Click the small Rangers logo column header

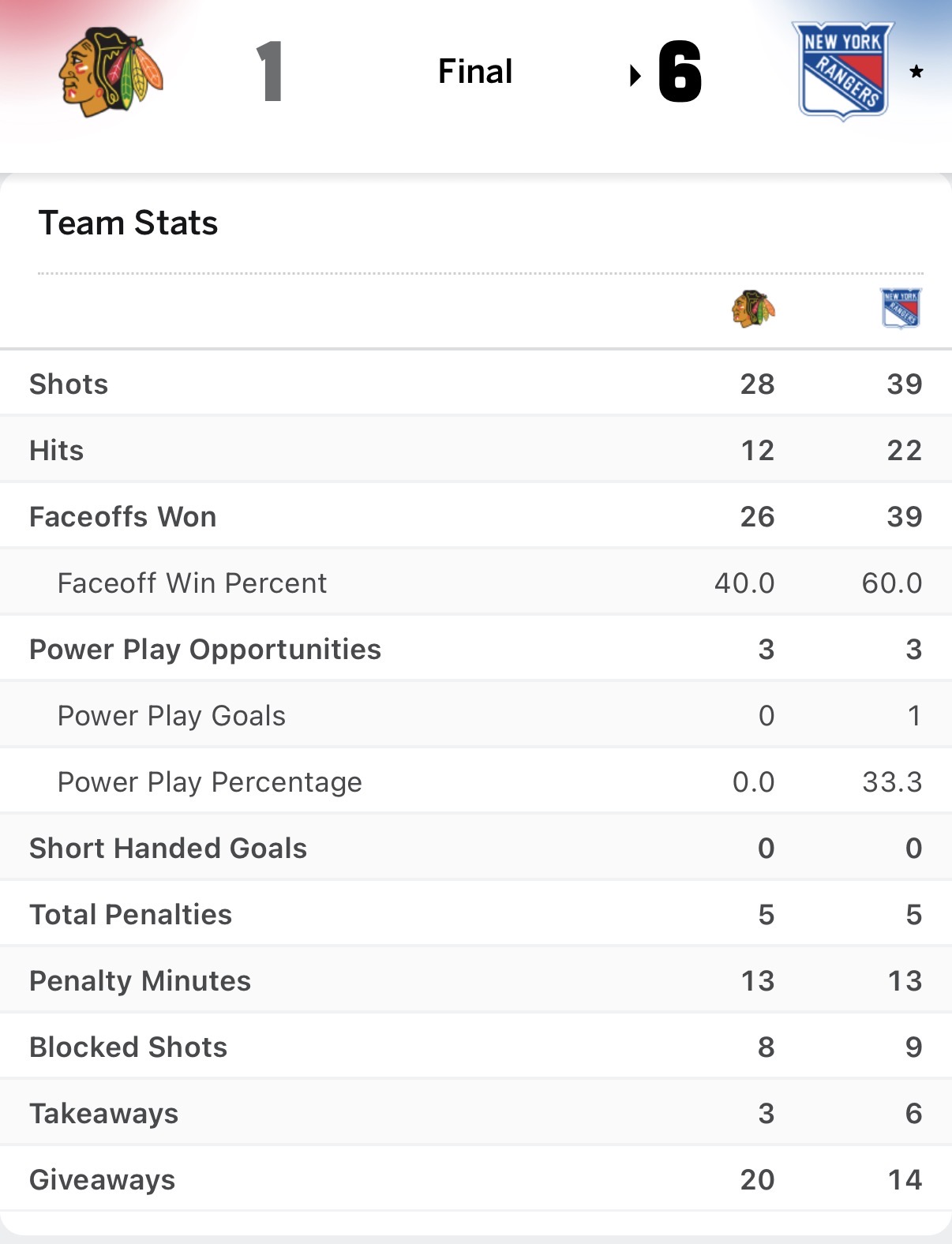901,308
